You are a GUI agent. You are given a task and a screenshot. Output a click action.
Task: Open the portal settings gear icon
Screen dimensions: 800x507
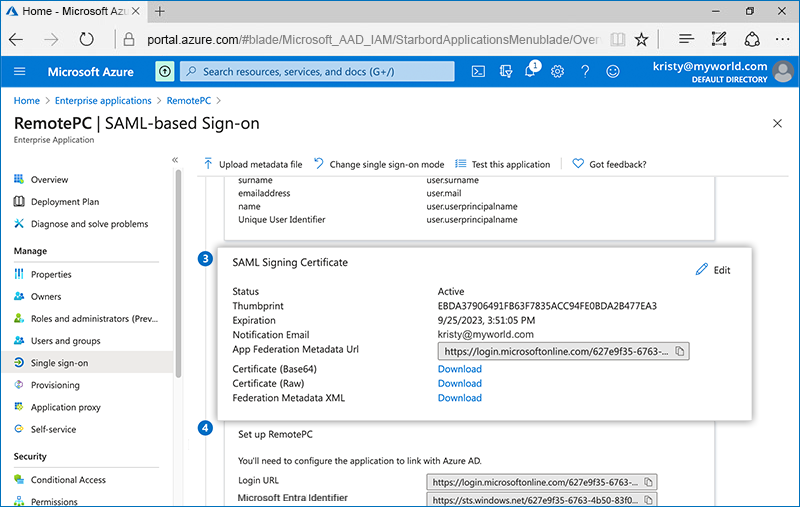coord(557,72)
